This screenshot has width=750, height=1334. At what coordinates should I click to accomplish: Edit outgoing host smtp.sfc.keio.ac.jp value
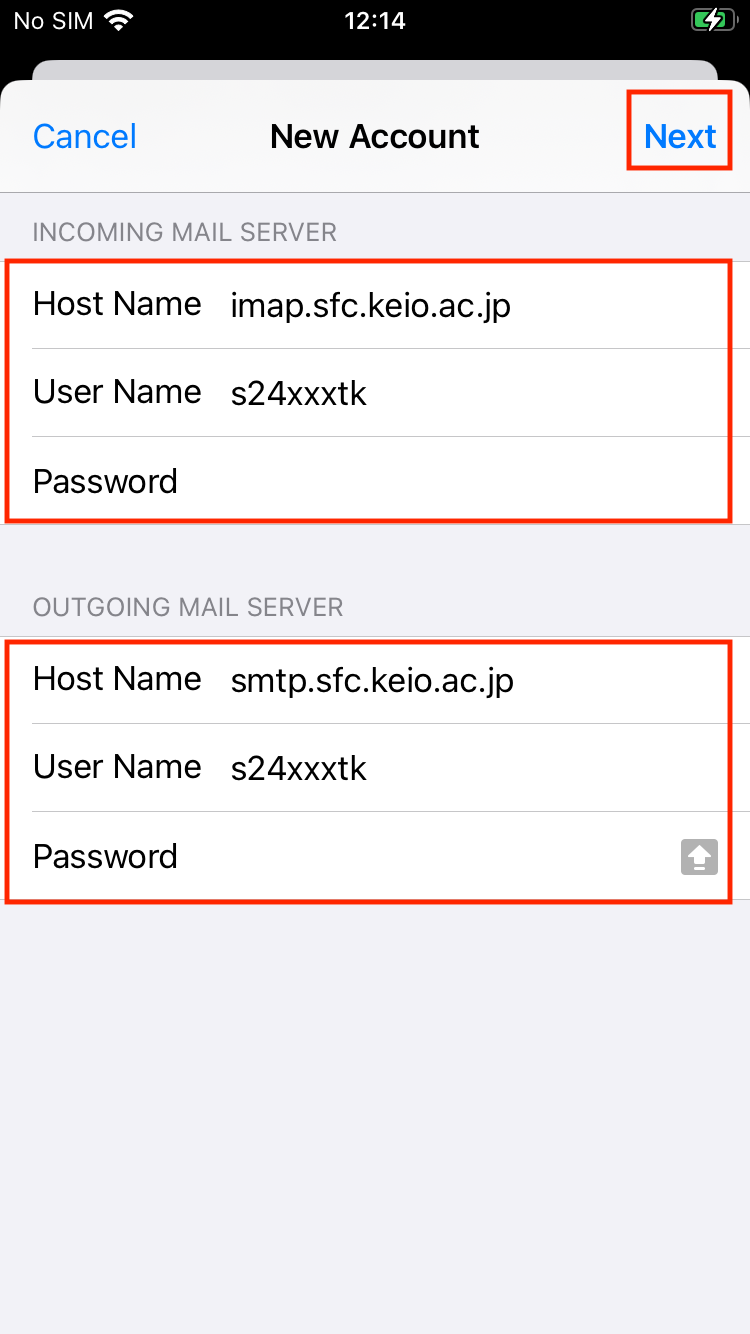coord(372,680)
